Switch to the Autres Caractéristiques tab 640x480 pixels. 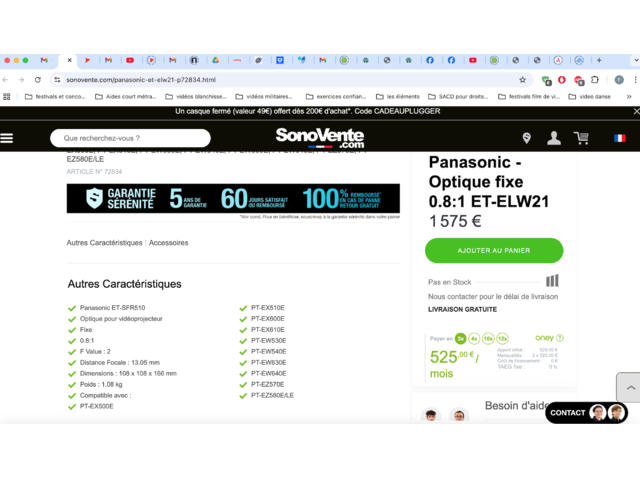click(x=104, y=243)
